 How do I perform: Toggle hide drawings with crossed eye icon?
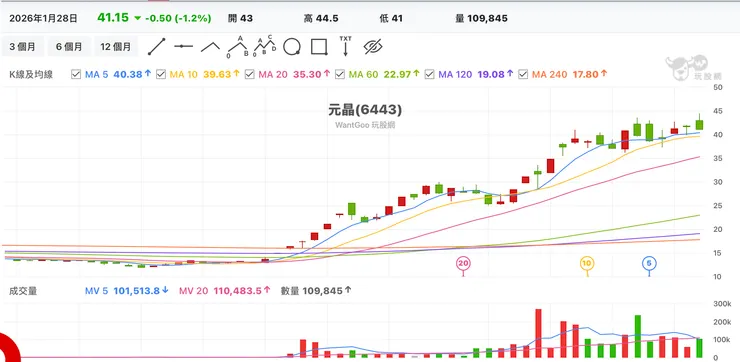tap(373, 46)
